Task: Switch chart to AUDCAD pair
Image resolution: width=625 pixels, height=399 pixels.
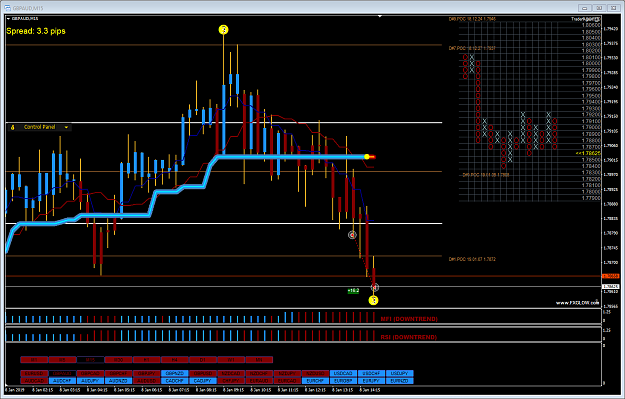Action: (x=34, y=381)
